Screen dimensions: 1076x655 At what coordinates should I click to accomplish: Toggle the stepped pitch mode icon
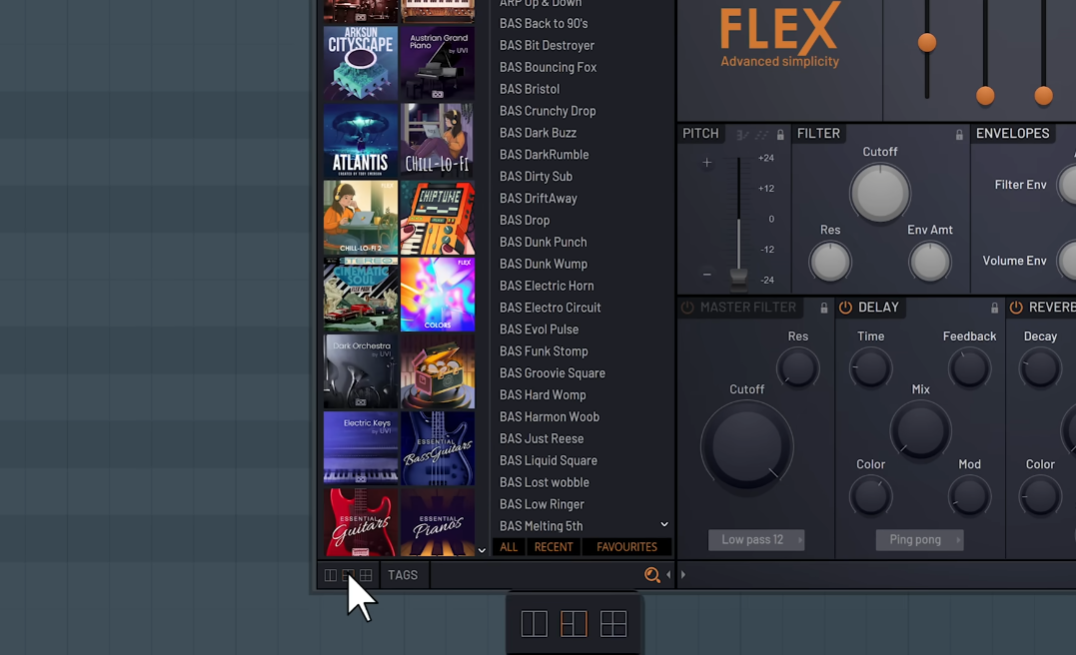point(742,135)
